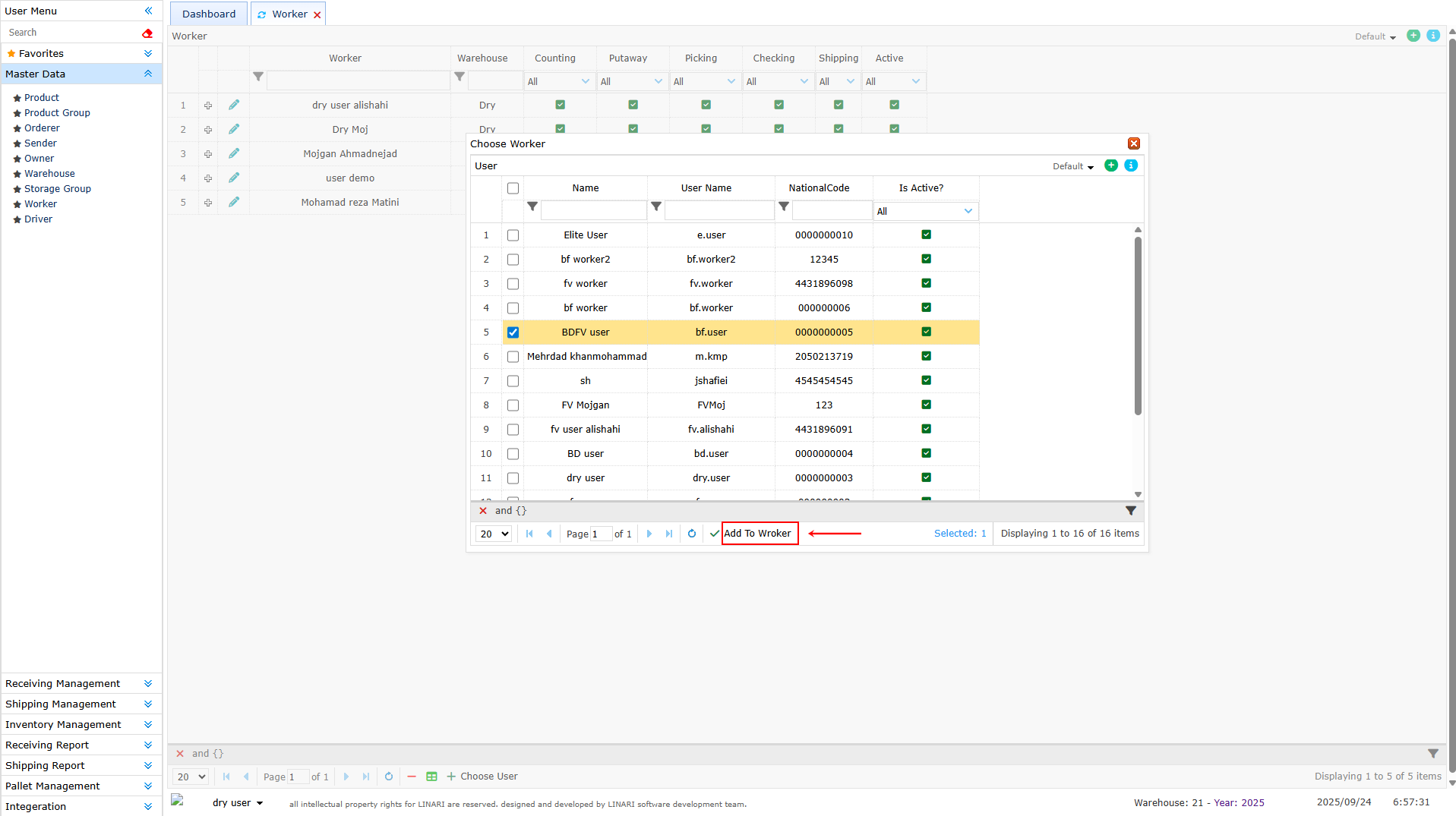Open the Is Active? filter dropdown
The image size is (1456, 816).
point(924,211)
